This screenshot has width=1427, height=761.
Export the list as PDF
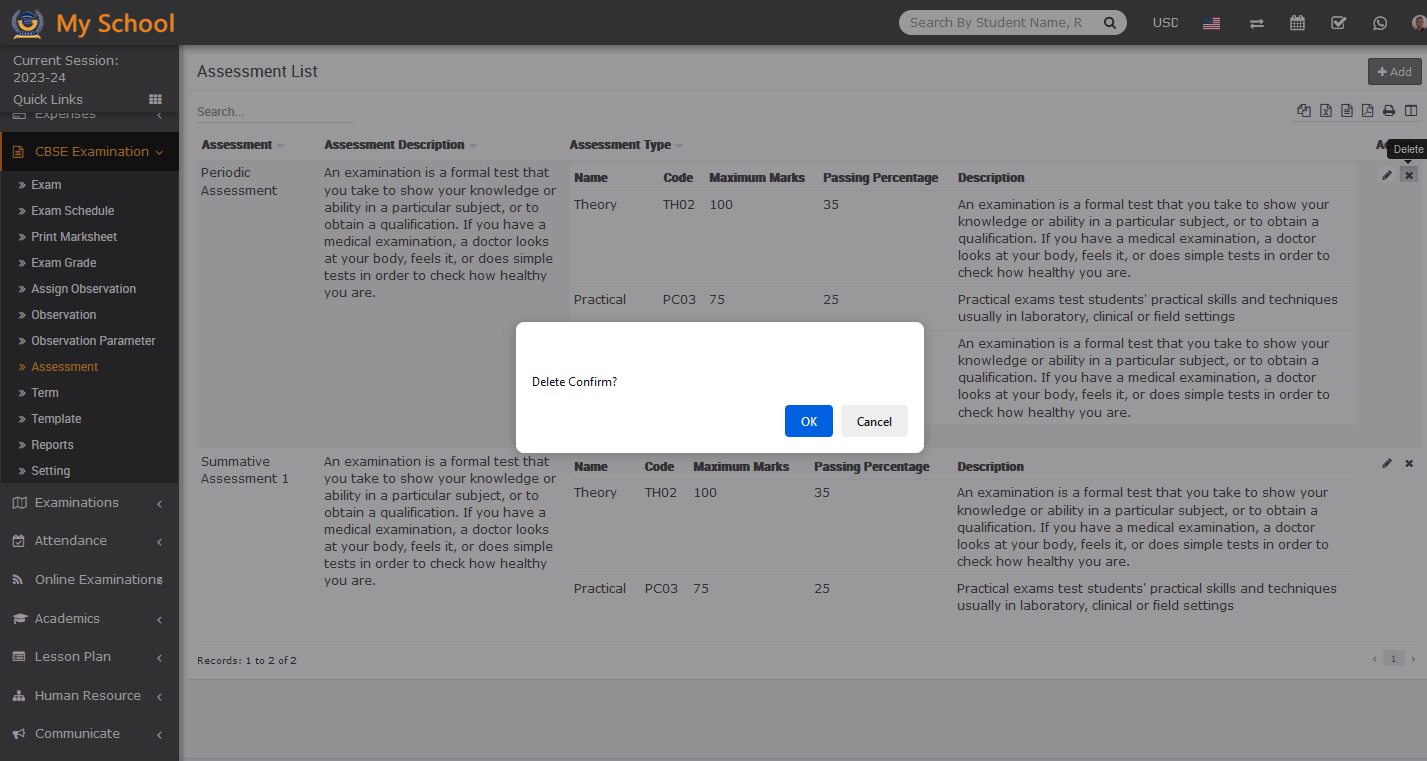[1367, 111]
